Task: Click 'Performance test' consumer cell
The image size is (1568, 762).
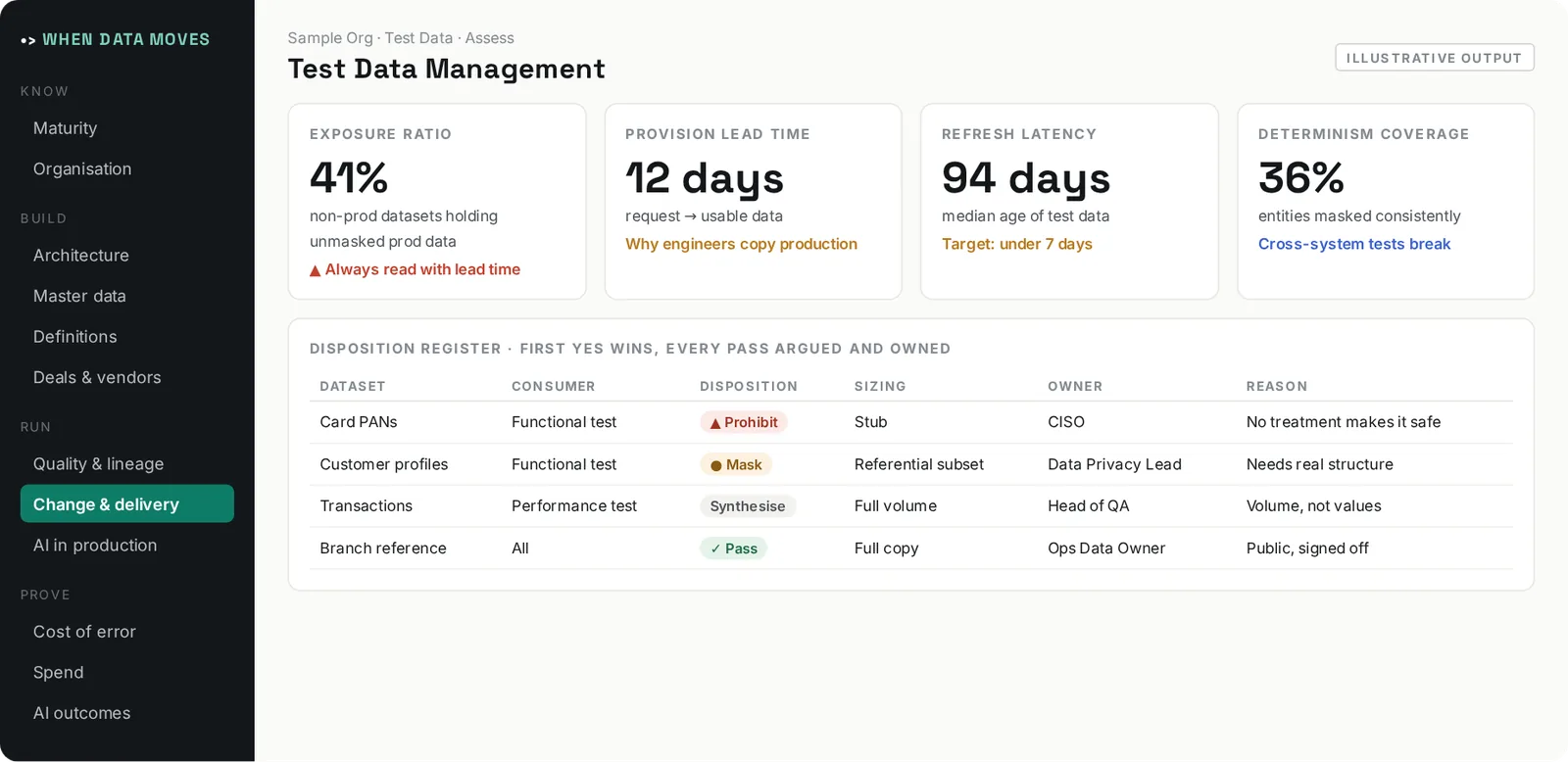Action: click(x=574, y=506)
